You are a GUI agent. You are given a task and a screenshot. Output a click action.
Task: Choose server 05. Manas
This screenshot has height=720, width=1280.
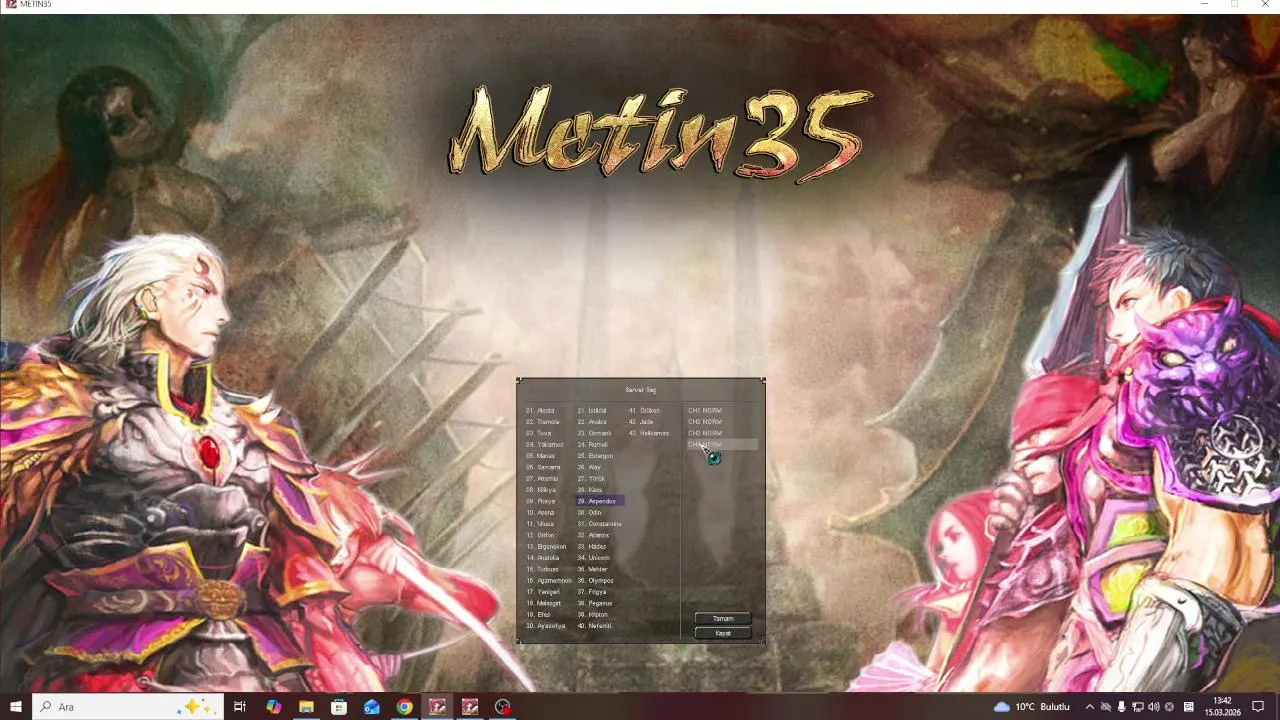(x=541, y=456)
